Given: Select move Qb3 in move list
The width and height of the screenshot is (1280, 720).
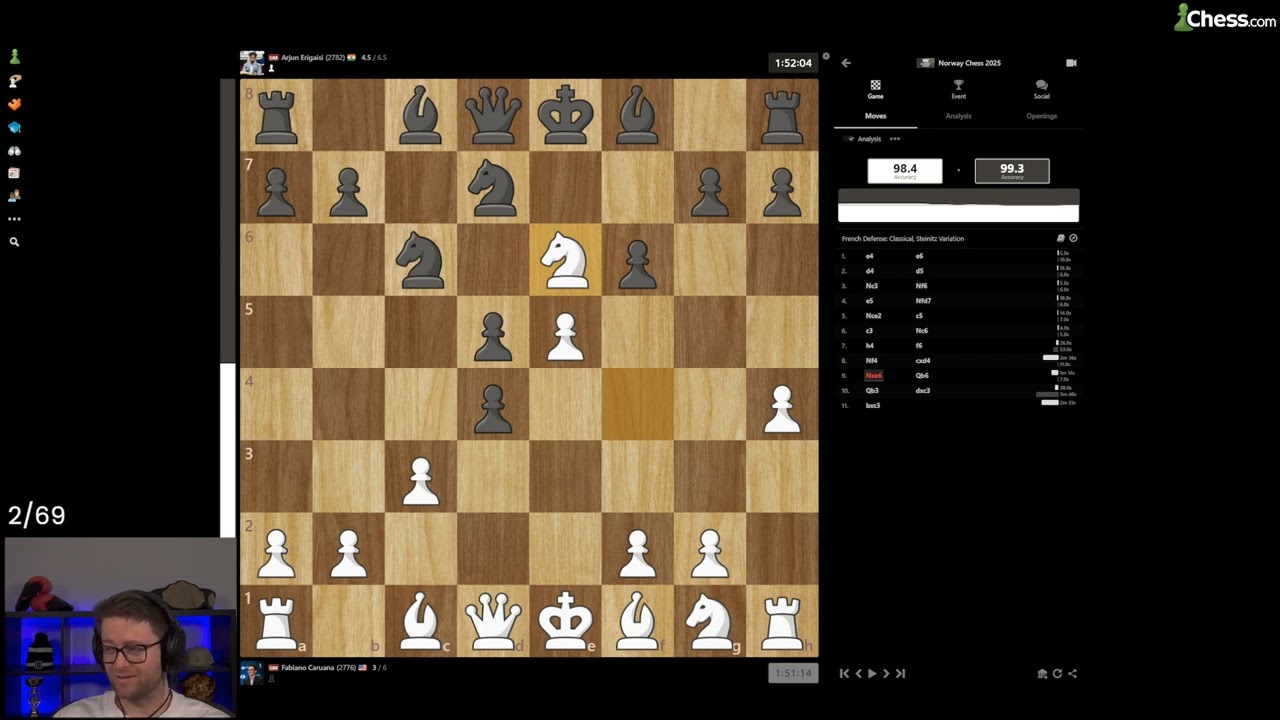Looking at the screenshot, I should [872, 391].
